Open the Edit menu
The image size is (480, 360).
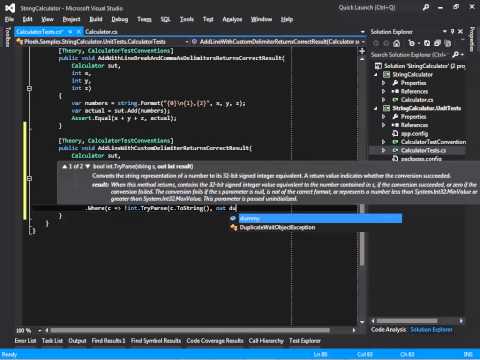28,19
